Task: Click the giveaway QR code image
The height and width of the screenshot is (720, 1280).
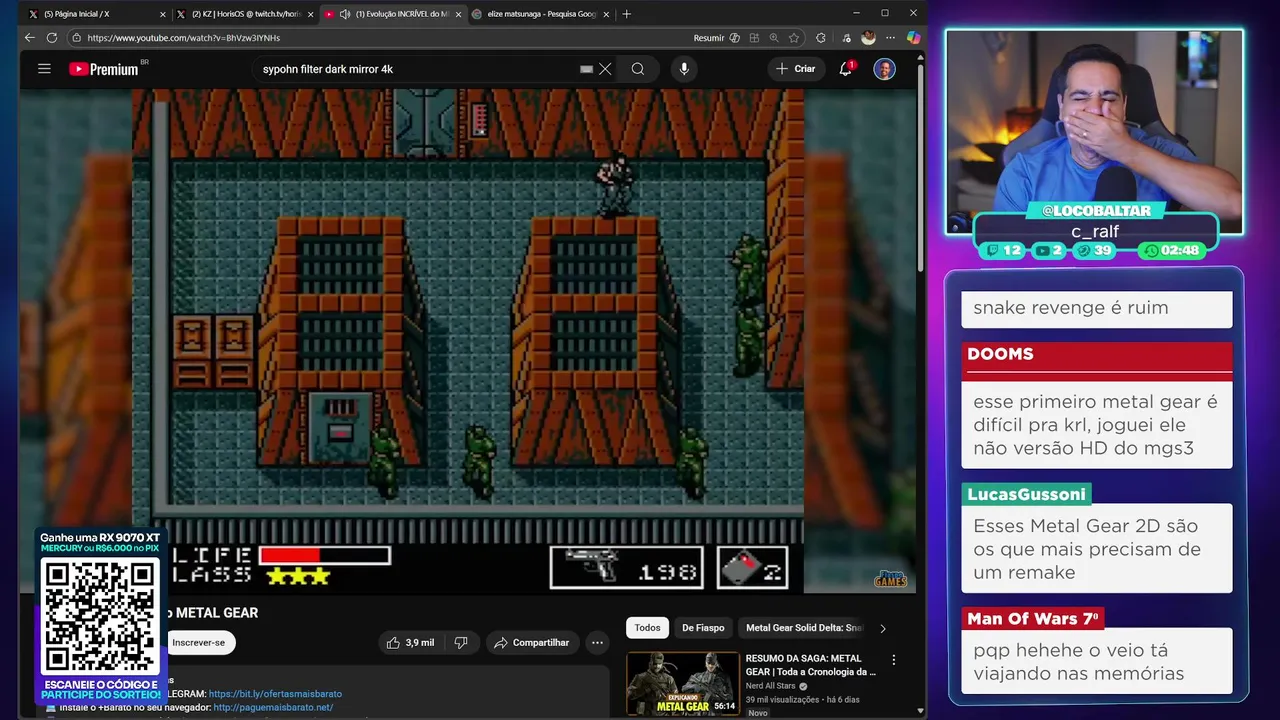Action: (100, 616)
